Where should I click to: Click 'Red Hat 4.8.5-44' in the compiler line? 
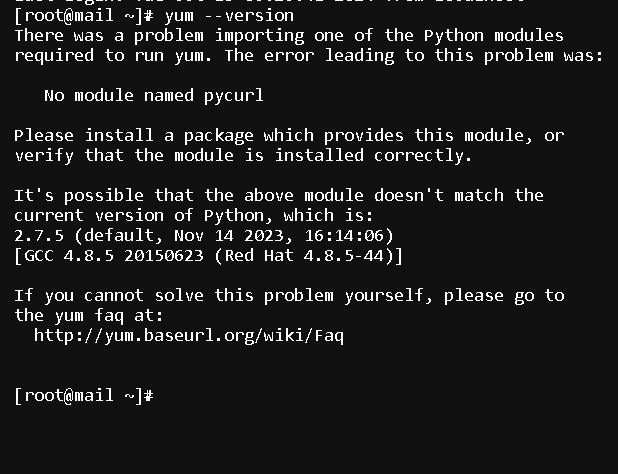pos(304,256)
